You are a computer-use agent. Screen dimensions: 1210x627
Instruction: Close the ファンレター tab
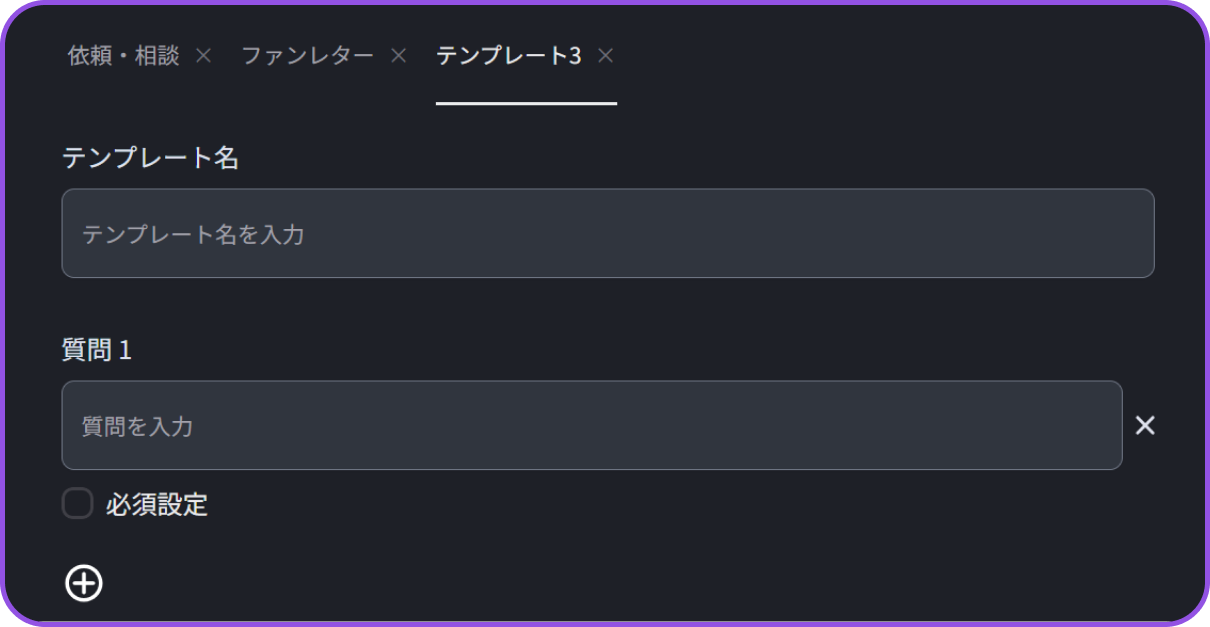[398, 56]
